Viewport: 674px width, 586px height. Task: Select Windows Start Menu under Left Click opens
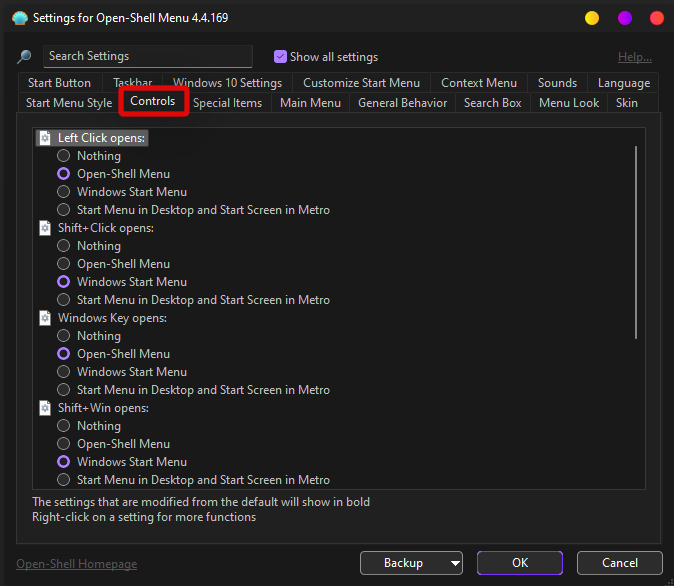coord(64,192)
